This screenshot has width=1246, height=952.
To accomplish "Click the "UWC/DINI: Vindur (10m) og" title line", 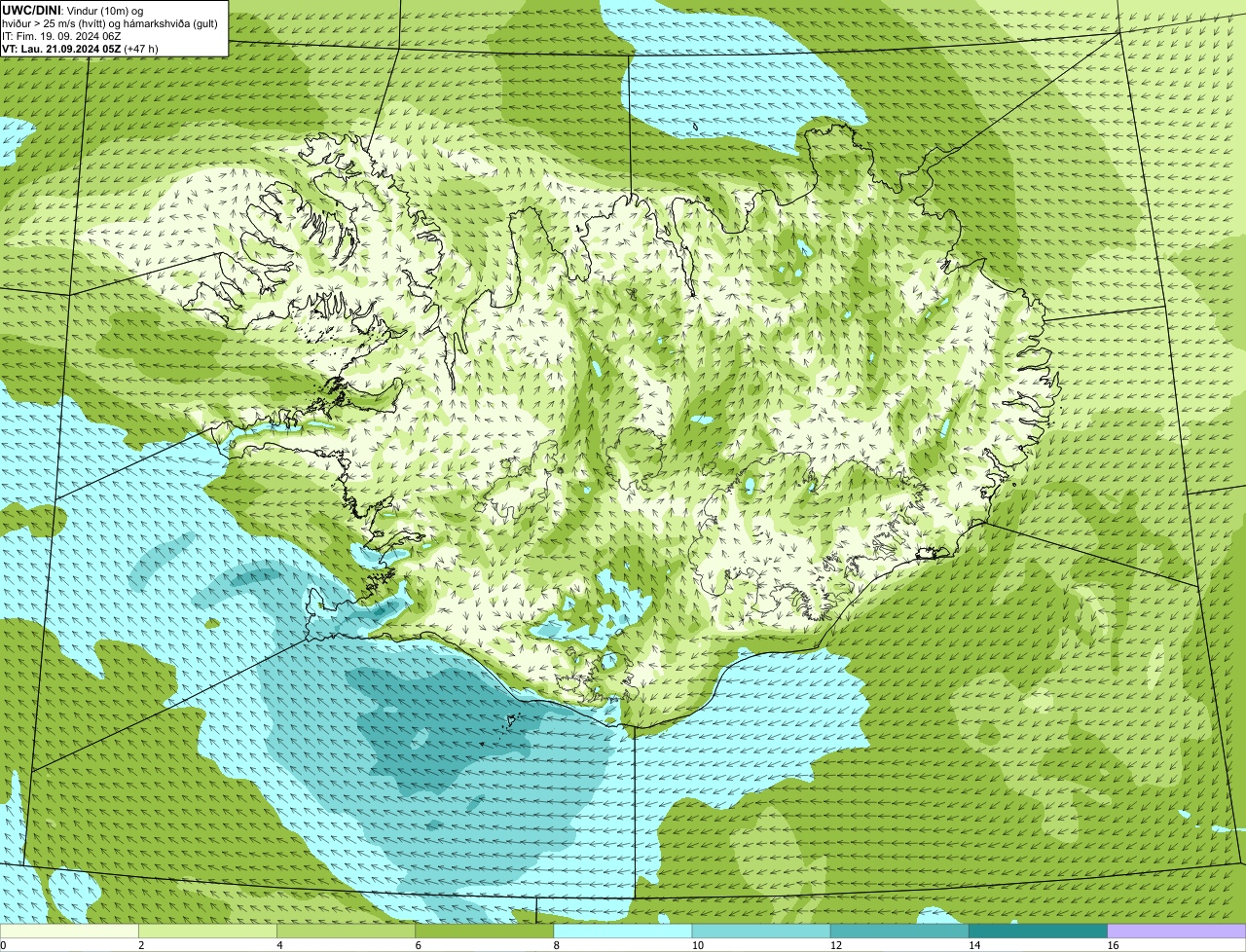I will coord(72,10).
